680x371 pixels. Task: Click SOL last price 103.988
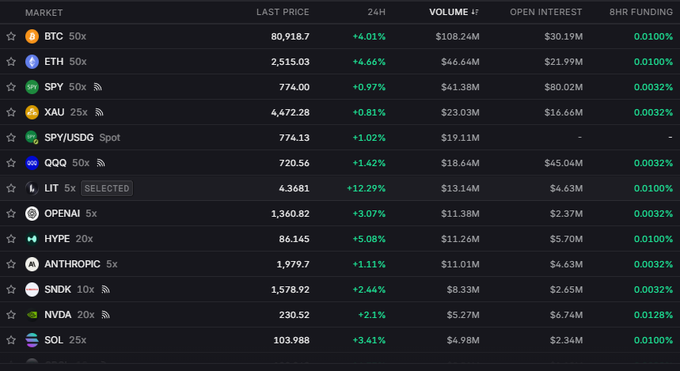tap(291, 340)
